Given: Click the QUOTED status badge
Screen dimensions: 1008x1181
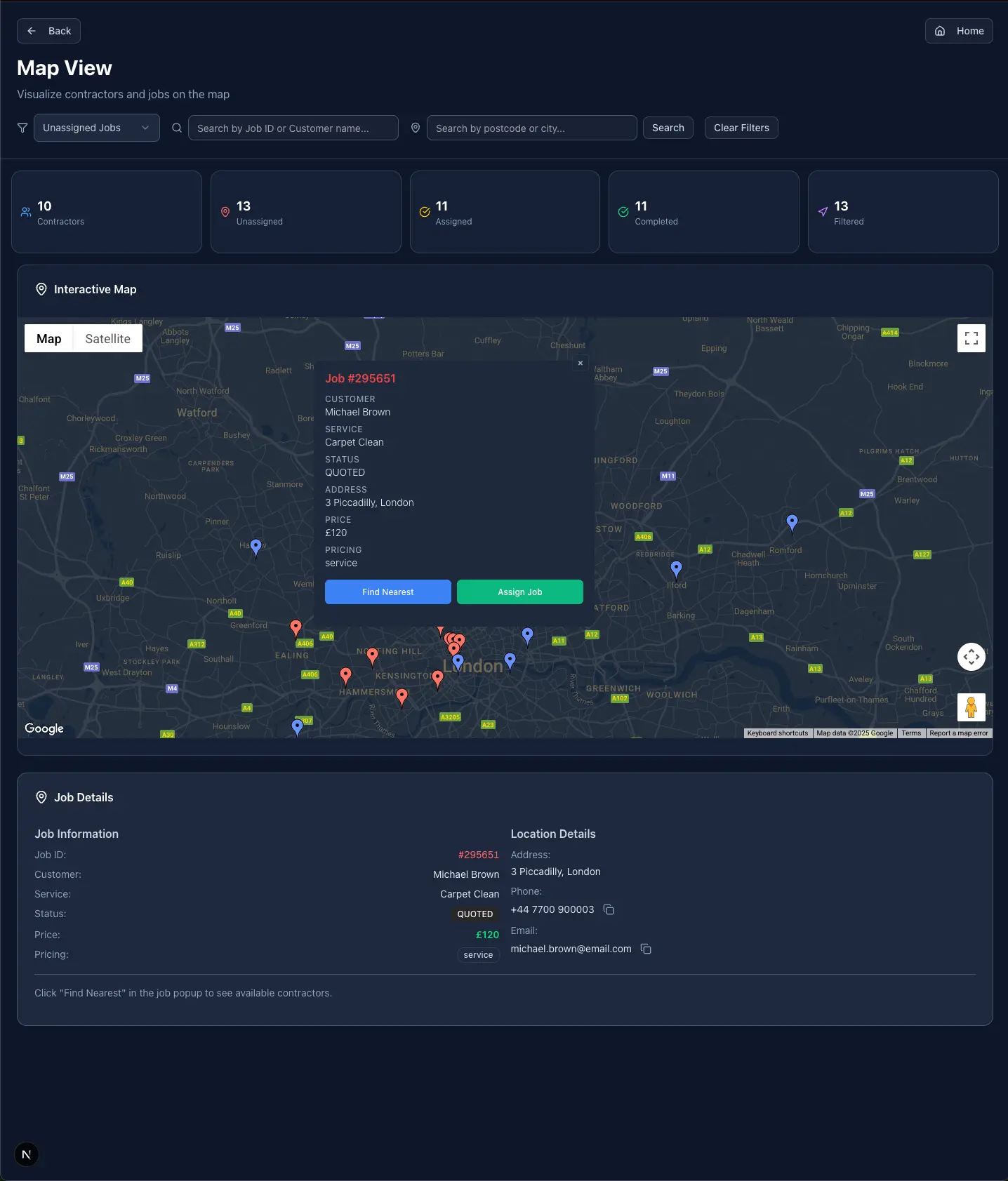Looking at the screenshot, I should [475, 914].
